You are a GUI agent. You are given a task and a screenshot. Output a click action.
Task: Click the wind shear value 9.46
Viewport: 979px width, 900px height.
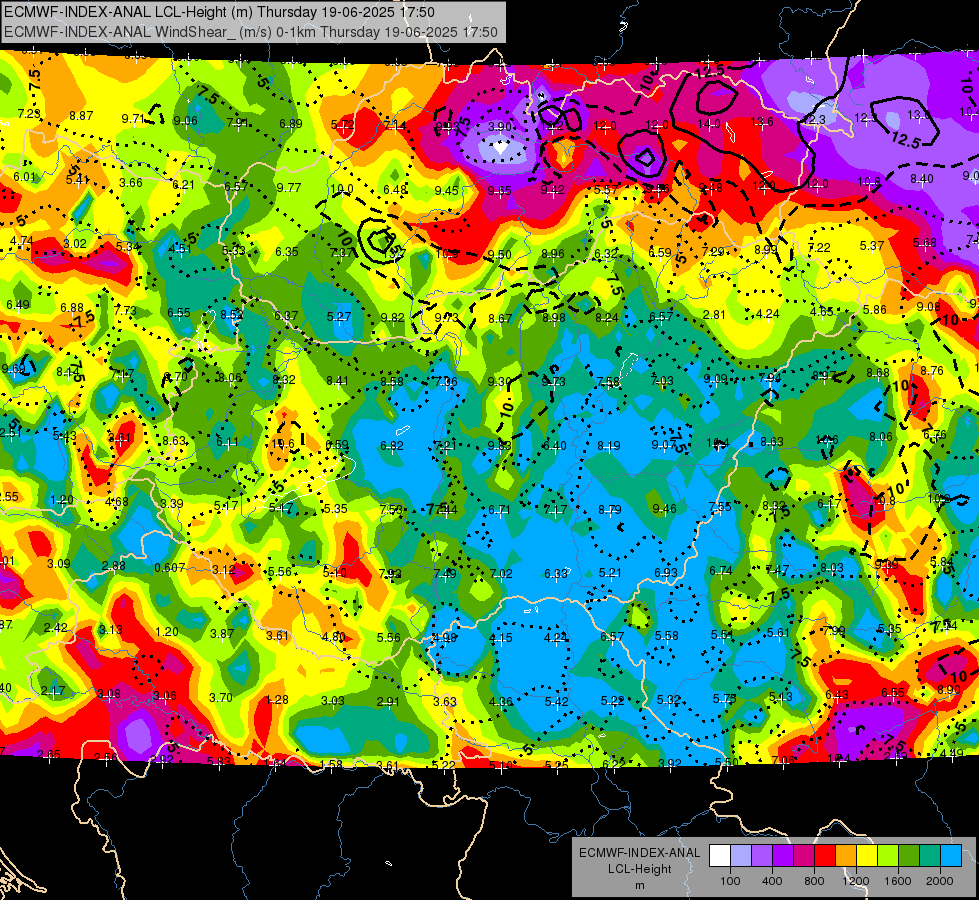tap(664, 508)
